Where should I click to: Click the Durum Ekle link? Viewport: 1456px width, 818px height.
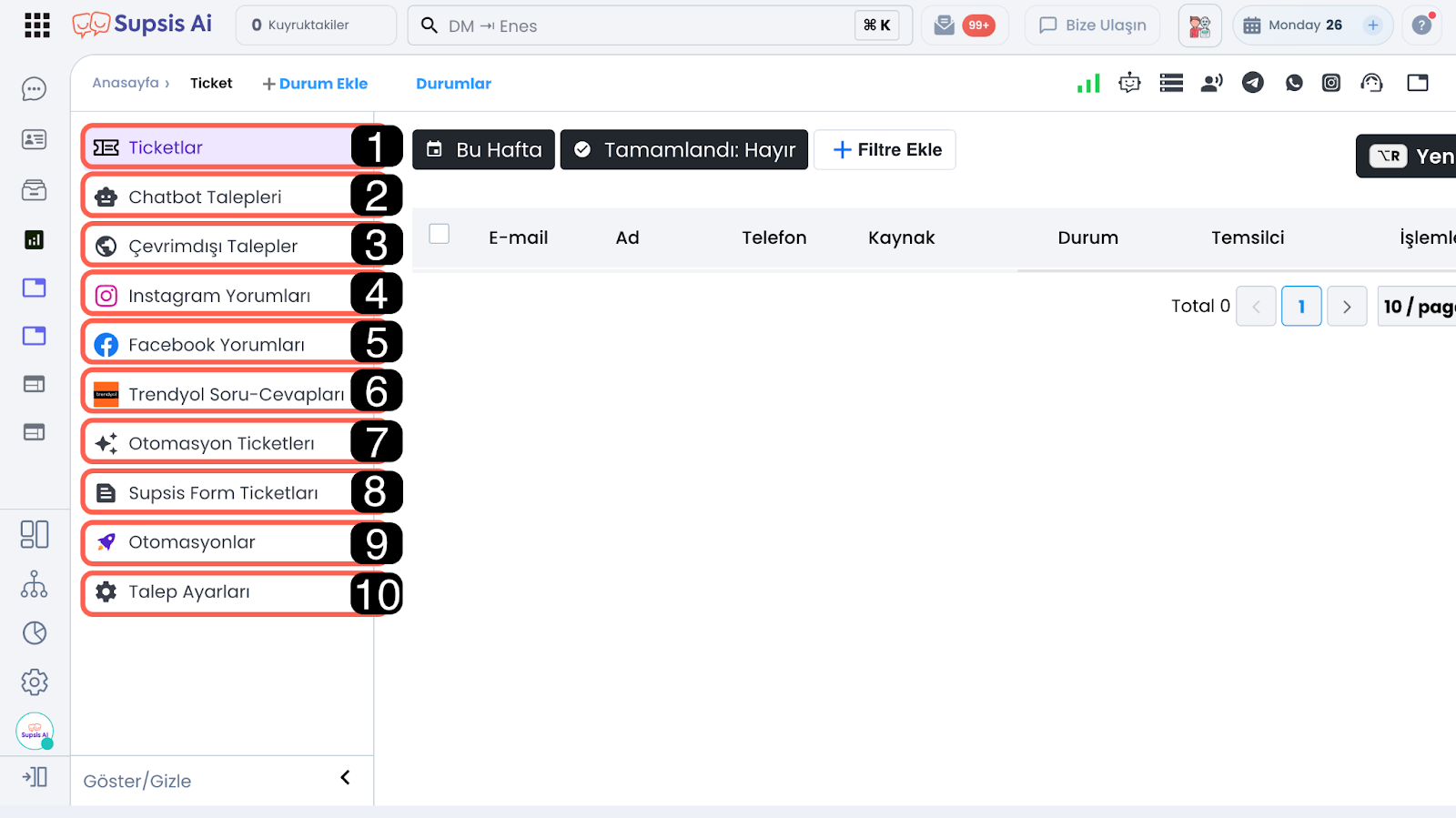point(315,84)
